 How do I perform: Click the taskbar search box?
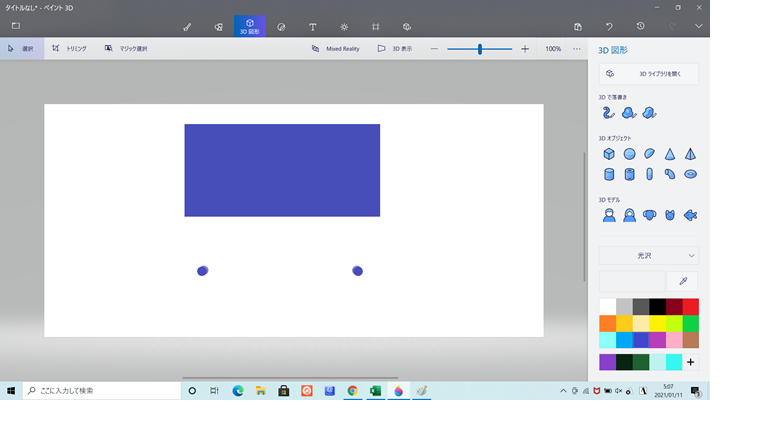(x=102, y=391)
